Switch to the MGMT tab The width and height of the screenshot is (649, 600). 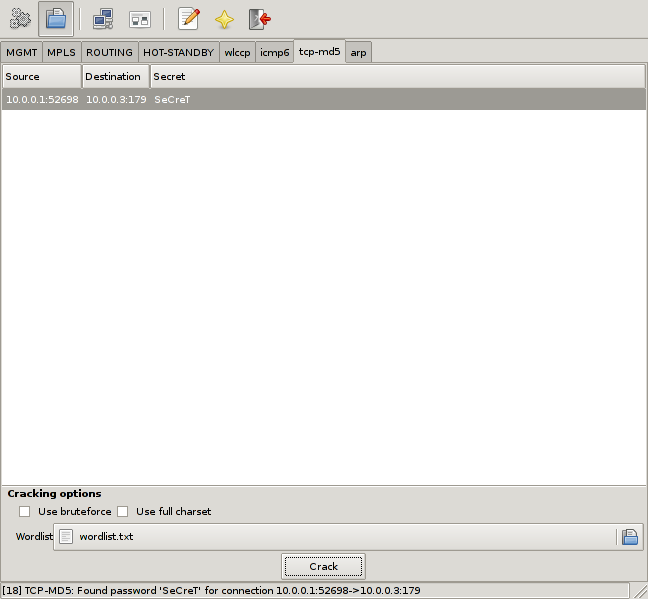[22, 53]
